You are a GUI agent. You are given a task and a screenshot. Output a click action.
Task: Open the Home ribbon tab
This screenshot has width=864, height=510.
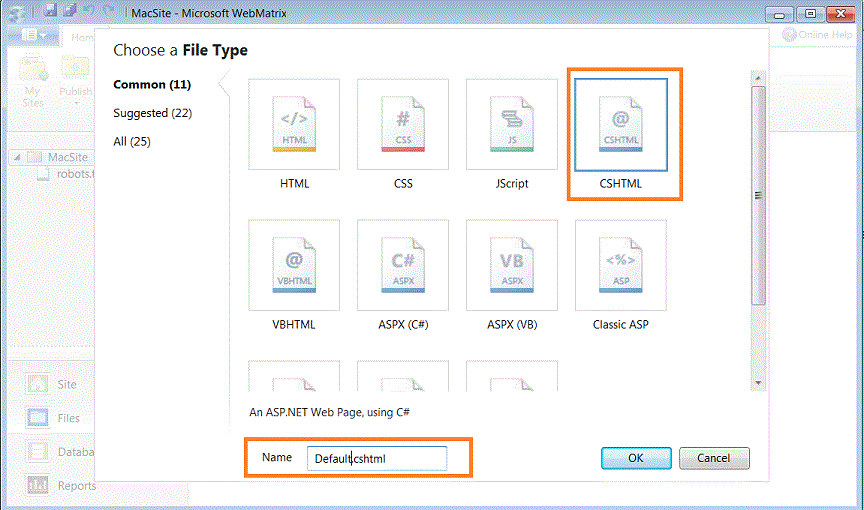click(x=82, y=37)
